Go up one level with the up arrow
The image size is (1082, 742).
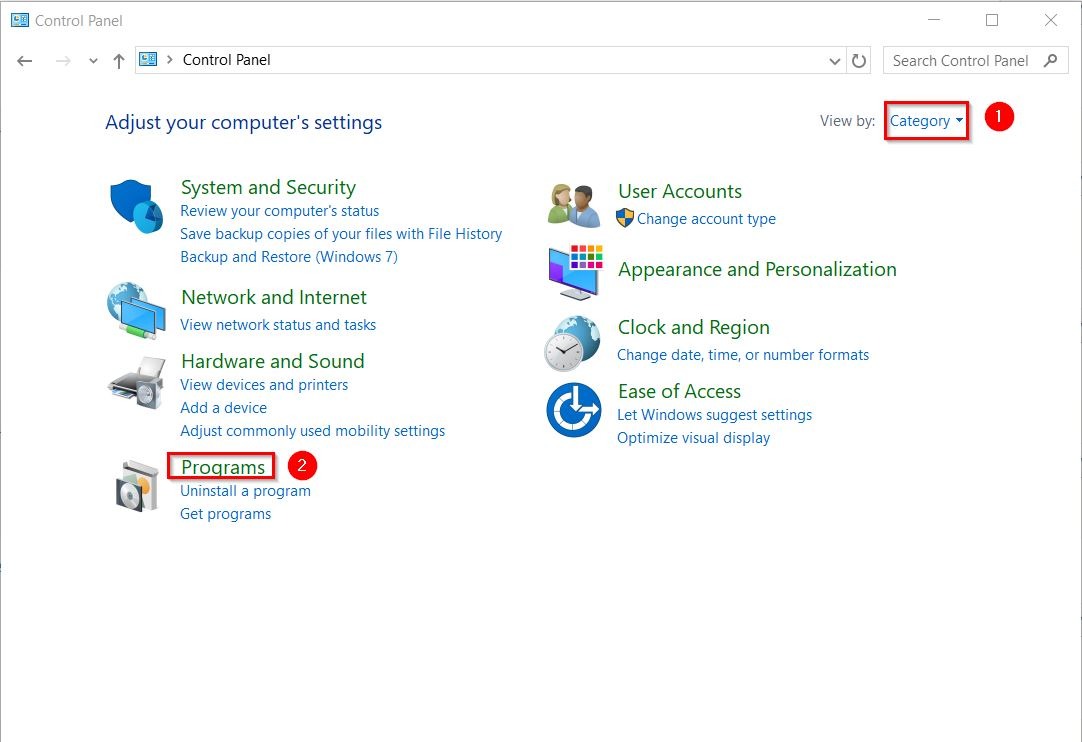pos(119,61)
